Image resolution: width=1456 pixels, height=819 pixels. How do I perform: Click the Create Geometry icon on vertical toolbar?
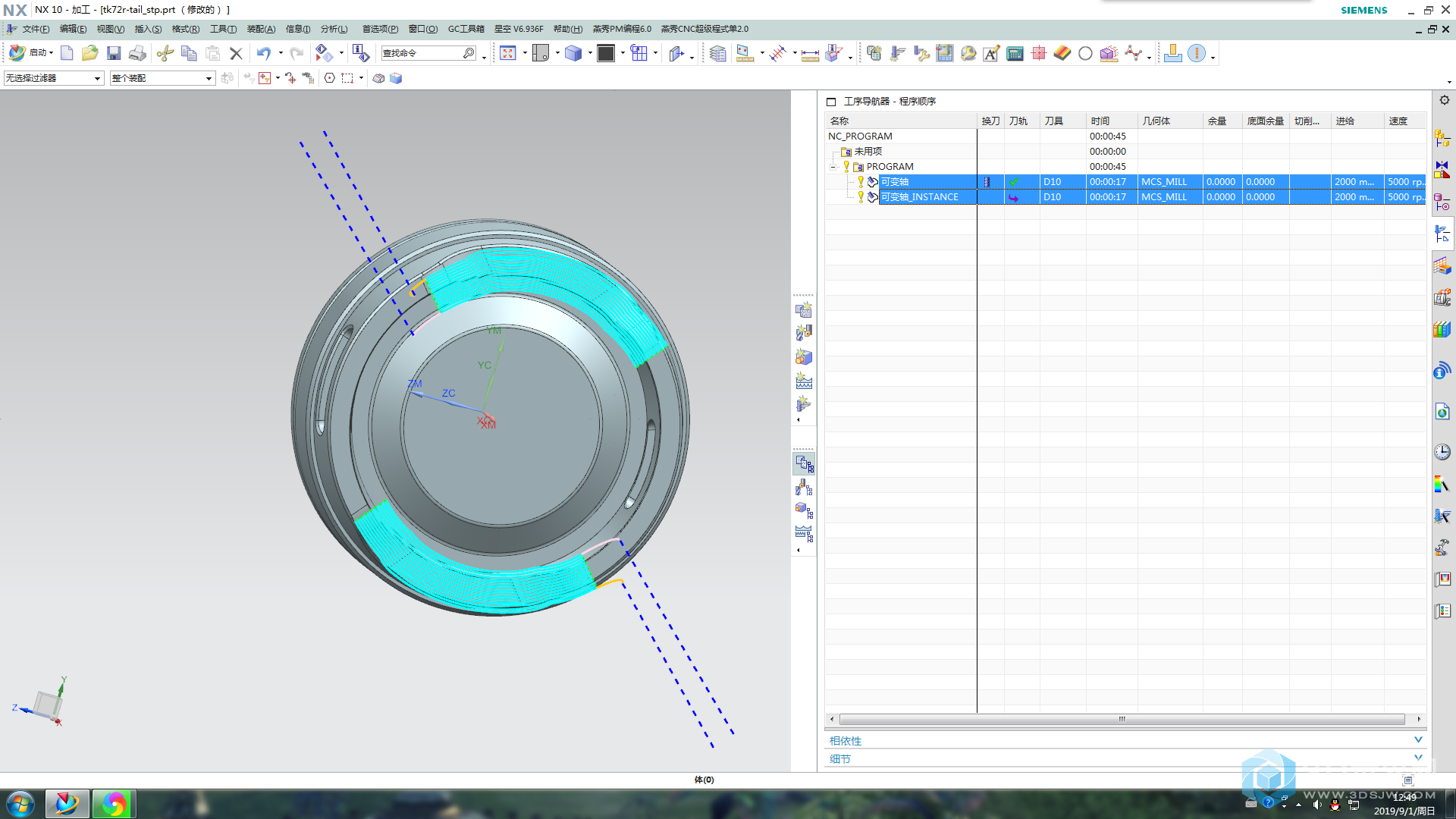point(804,356)
